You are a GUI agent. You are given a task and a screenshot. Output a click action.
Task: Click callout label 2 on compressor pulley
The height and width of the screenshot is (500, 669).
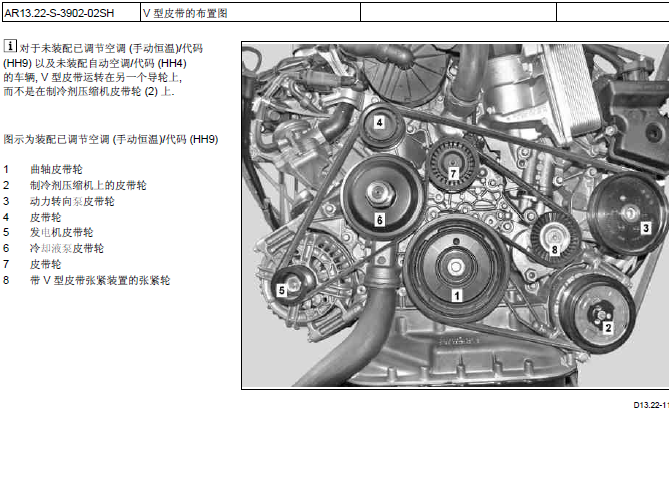pyautogui.click(x=608, y=328)
